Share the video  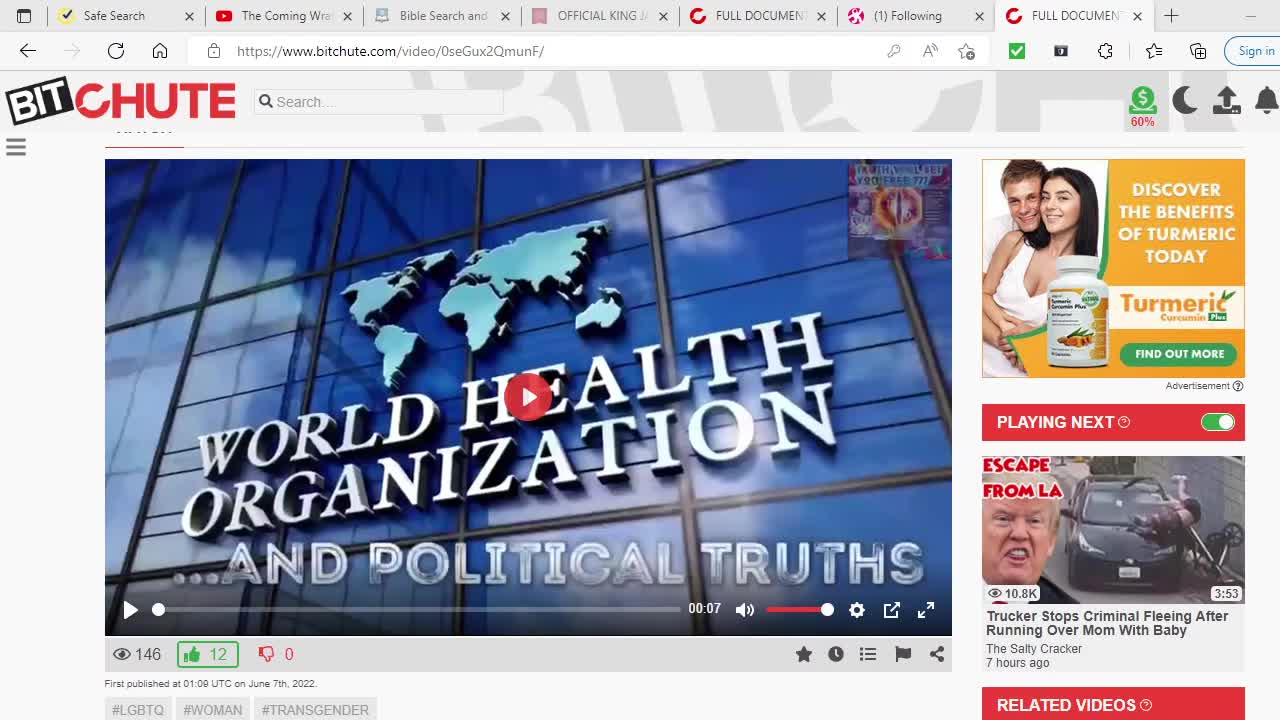pos(937,654)
